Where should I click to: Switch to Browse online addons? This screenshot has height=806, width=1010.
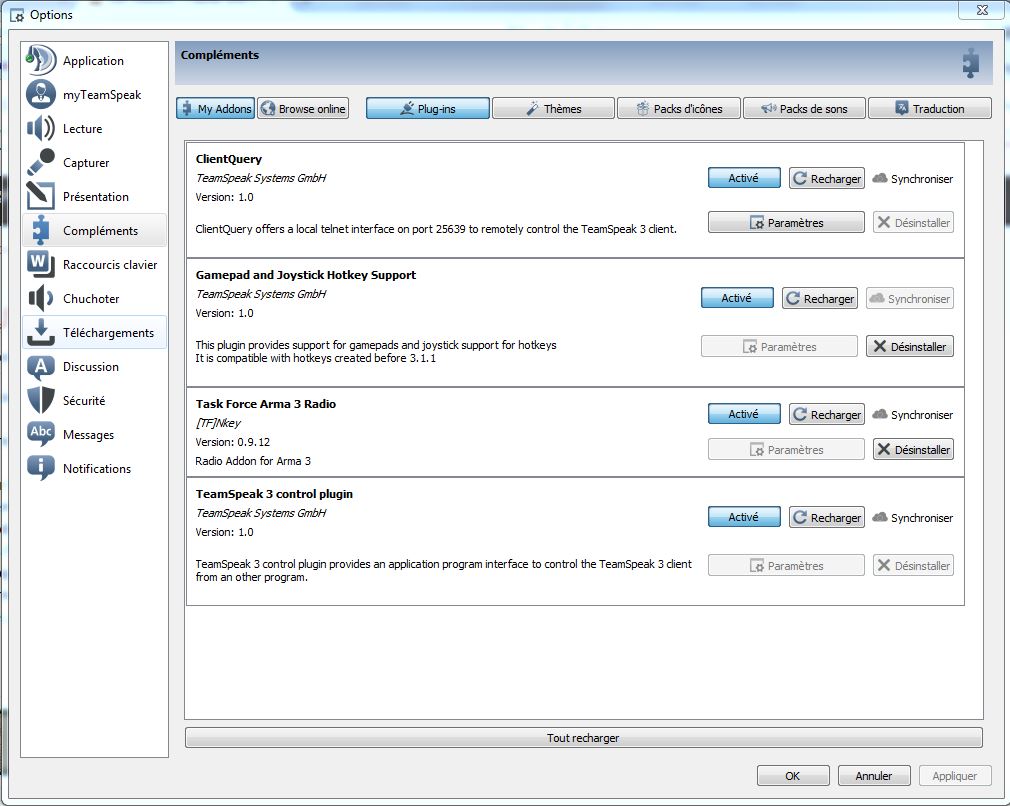tap(303, 109)
